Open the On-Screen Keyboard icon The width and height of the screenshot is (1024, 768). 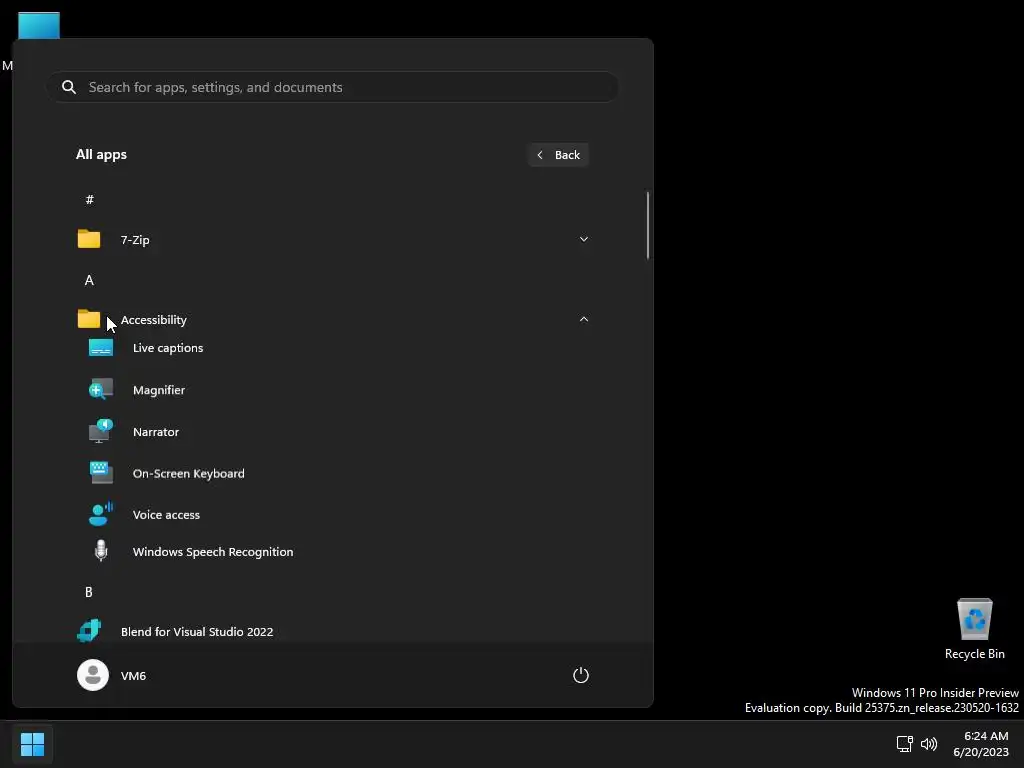[101, 473]
